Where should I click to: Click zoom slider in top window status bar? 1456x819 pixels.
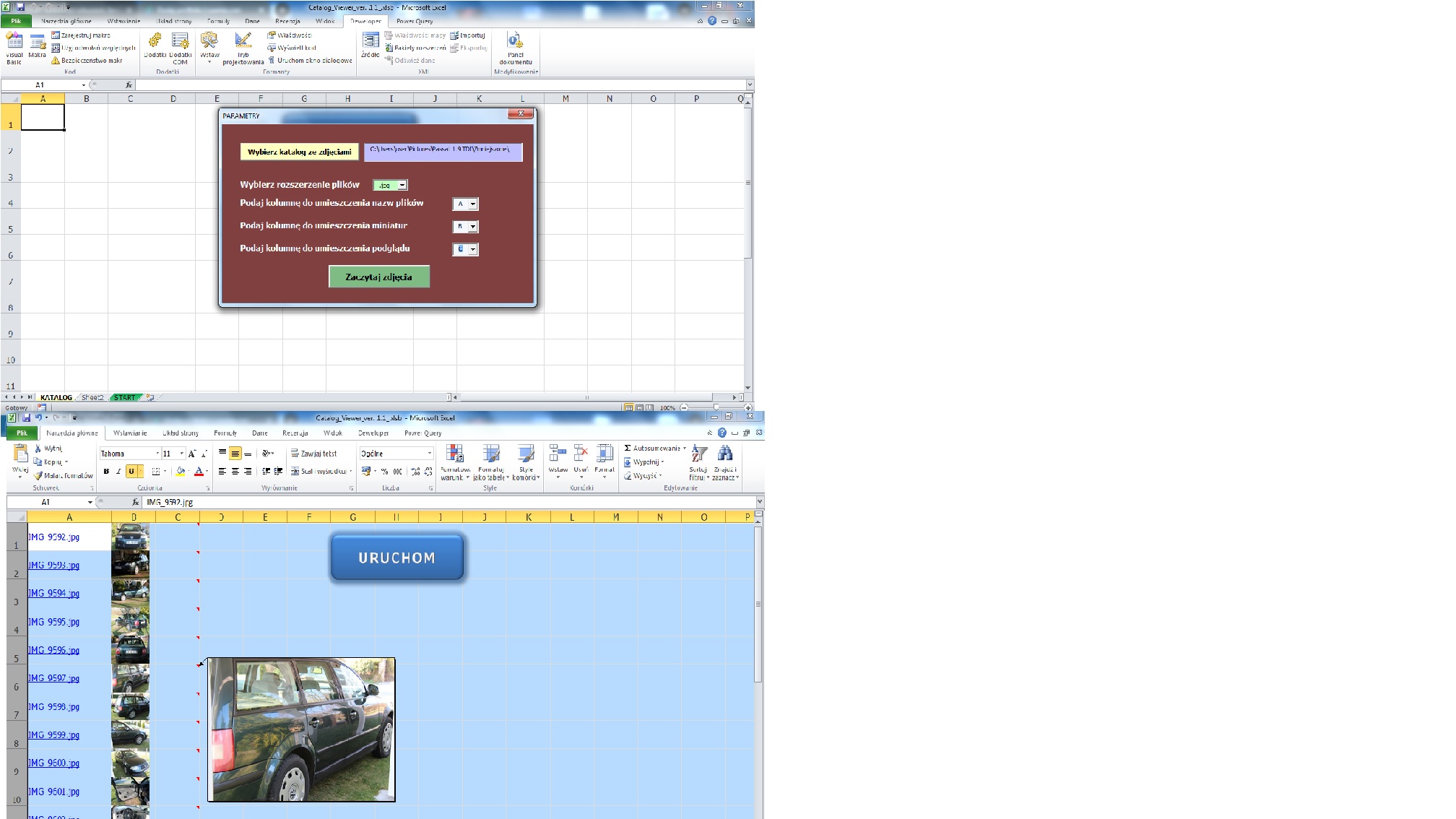(x=716, y=408)
